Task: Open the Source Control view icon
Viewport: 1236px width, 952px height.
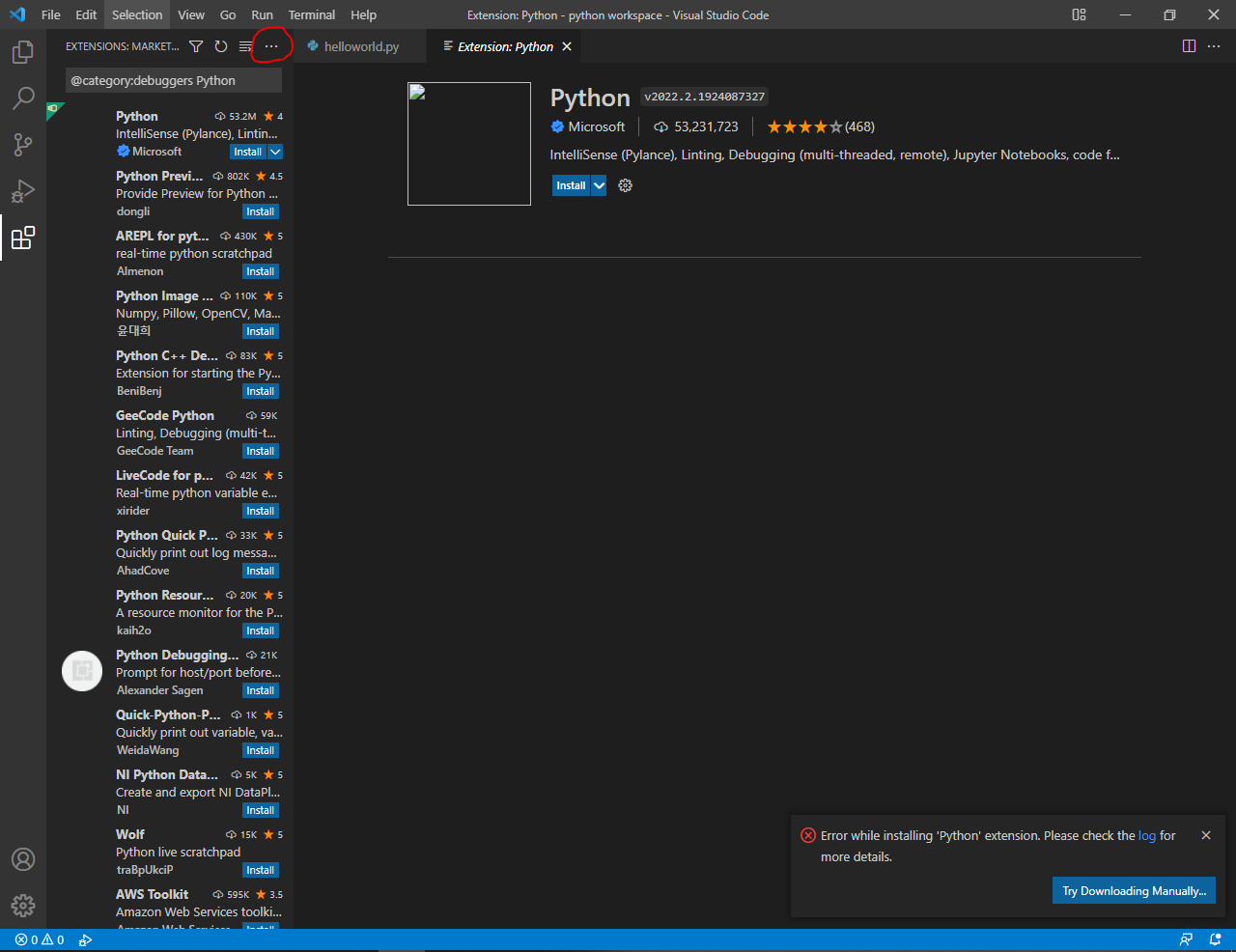Action: [x=23, y=144]
